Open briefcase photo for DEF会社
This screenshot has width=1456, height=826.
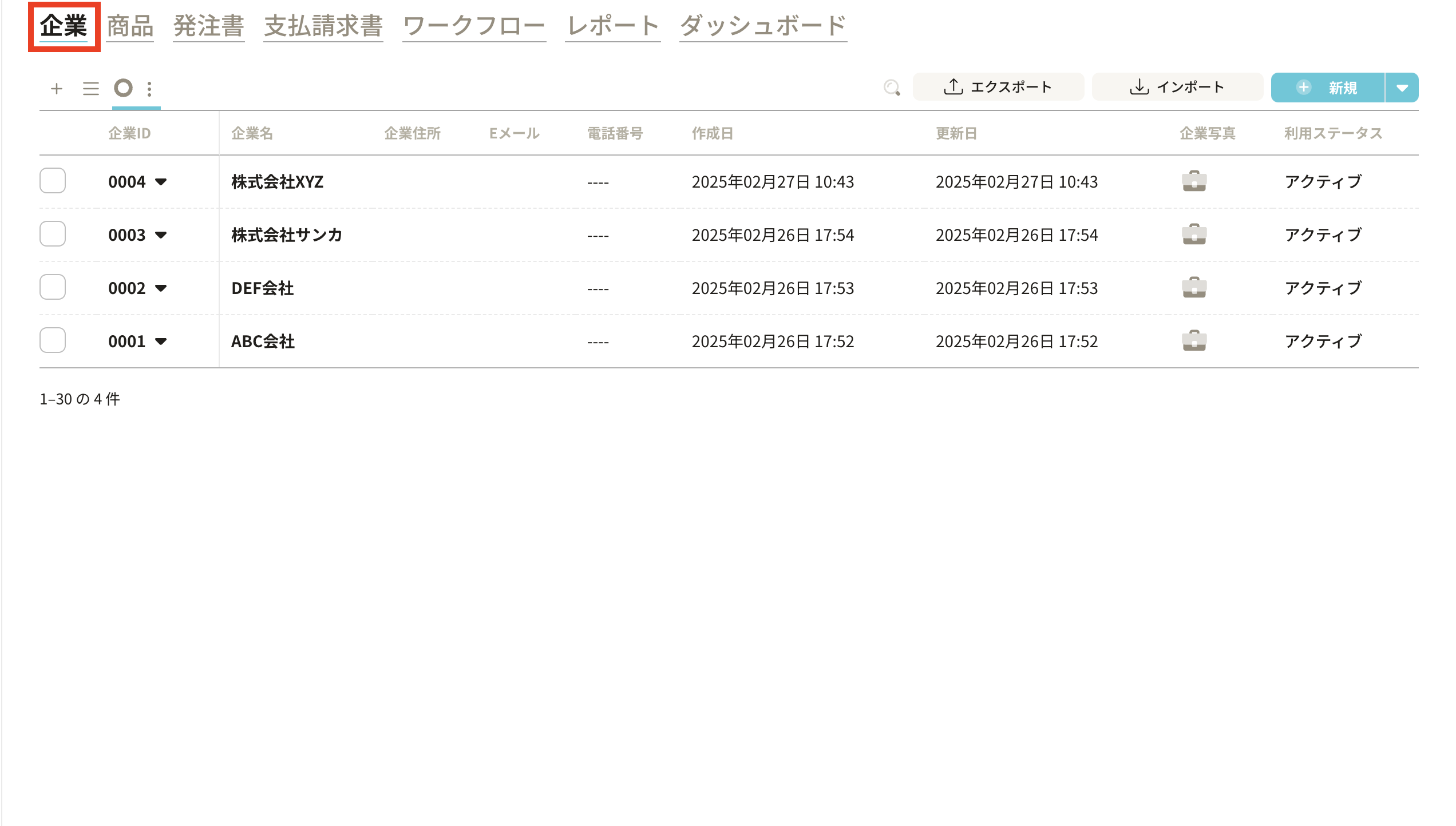point(1194,288)
